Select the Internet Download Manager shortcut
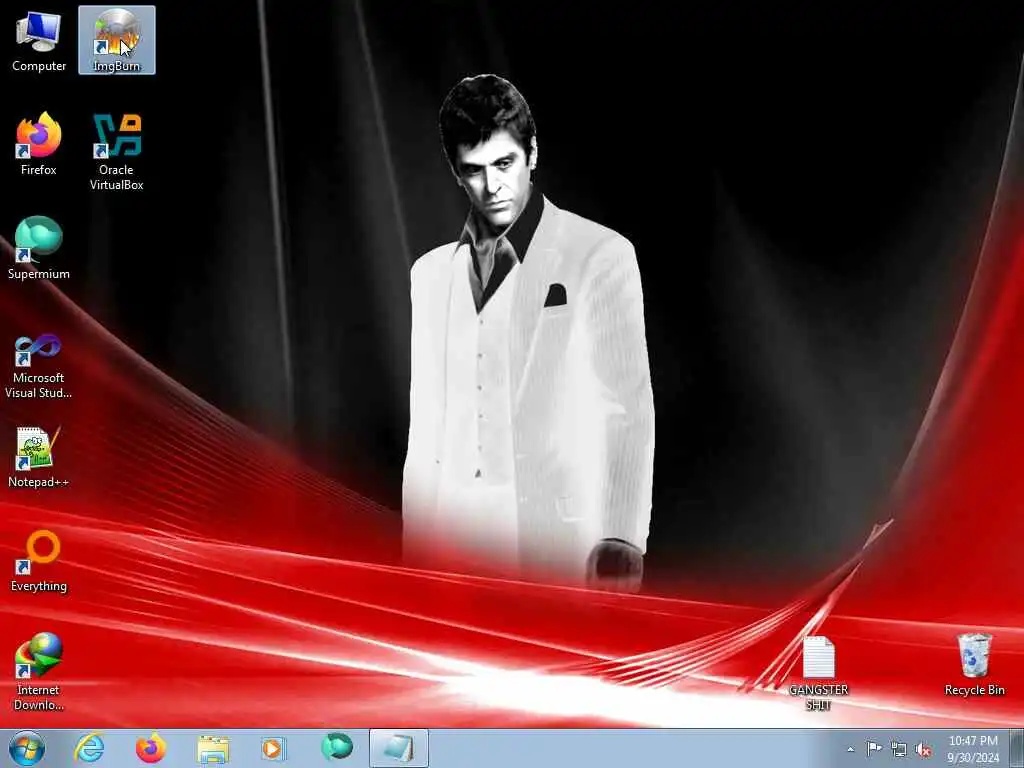This screenshot has height=768, width=1024. (39, 672)
